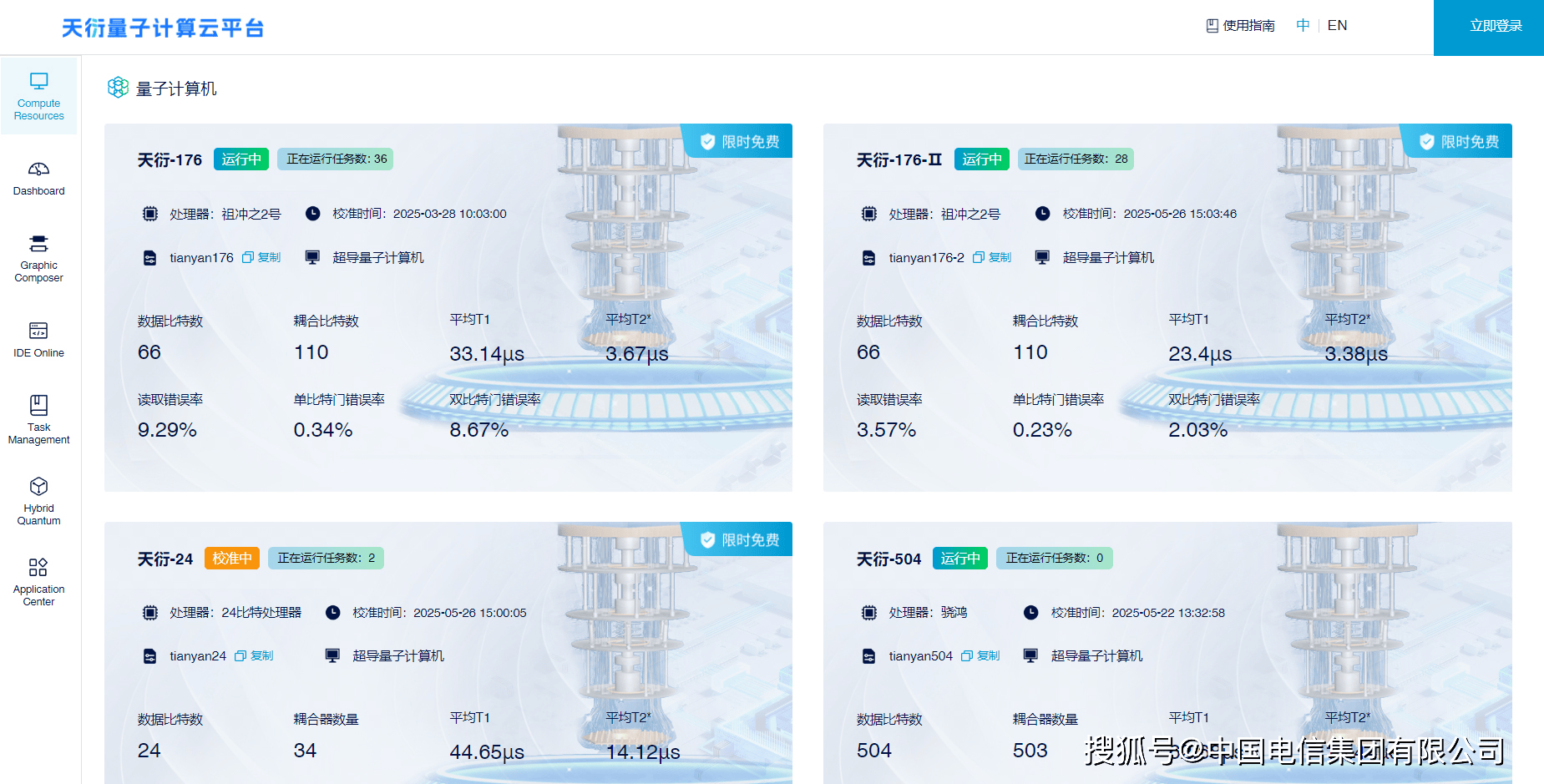Switch the language to EN
This screenshot has width=1544, height=784.
[x=1337, y=26]
